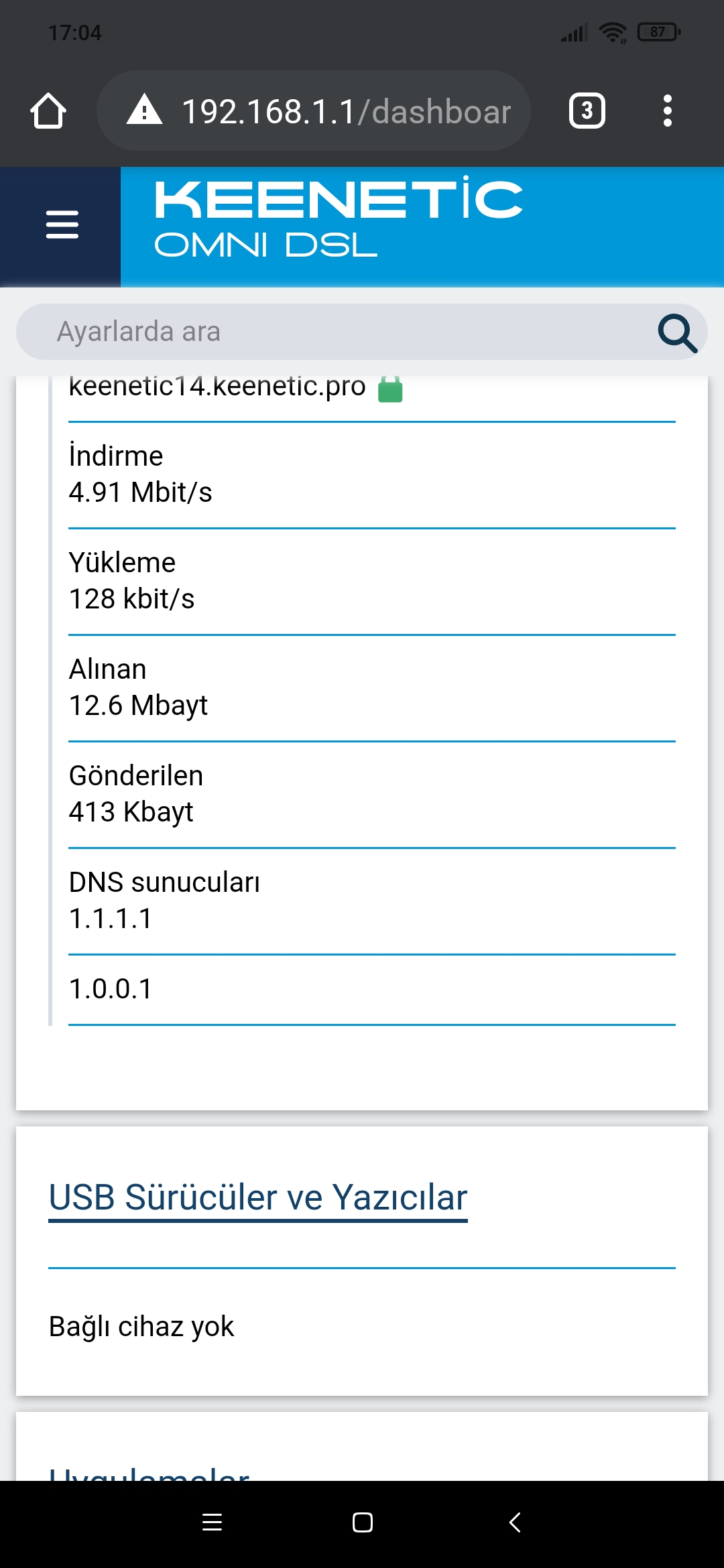
Task: Tap the Android back navigation arrow
Action: coord(515,1522)
